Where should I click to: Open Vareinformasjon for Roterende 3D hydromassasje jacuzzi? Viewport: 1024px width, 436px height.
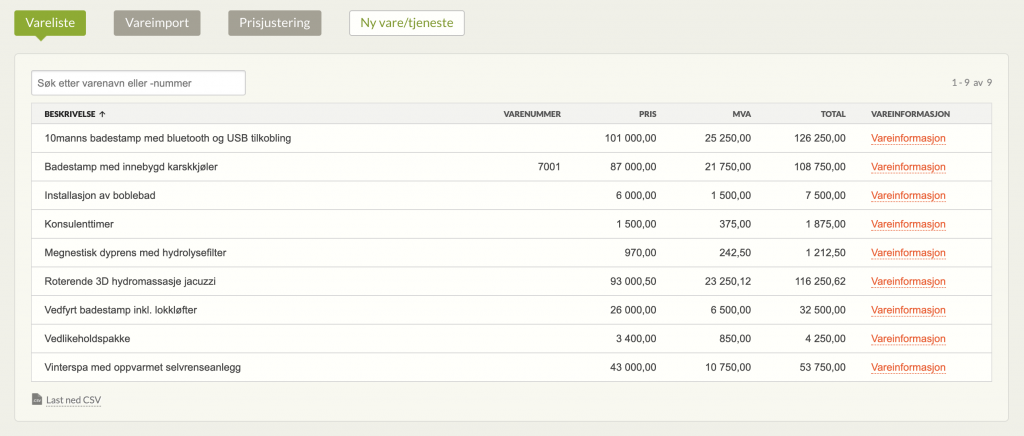[x=908, y=281]
